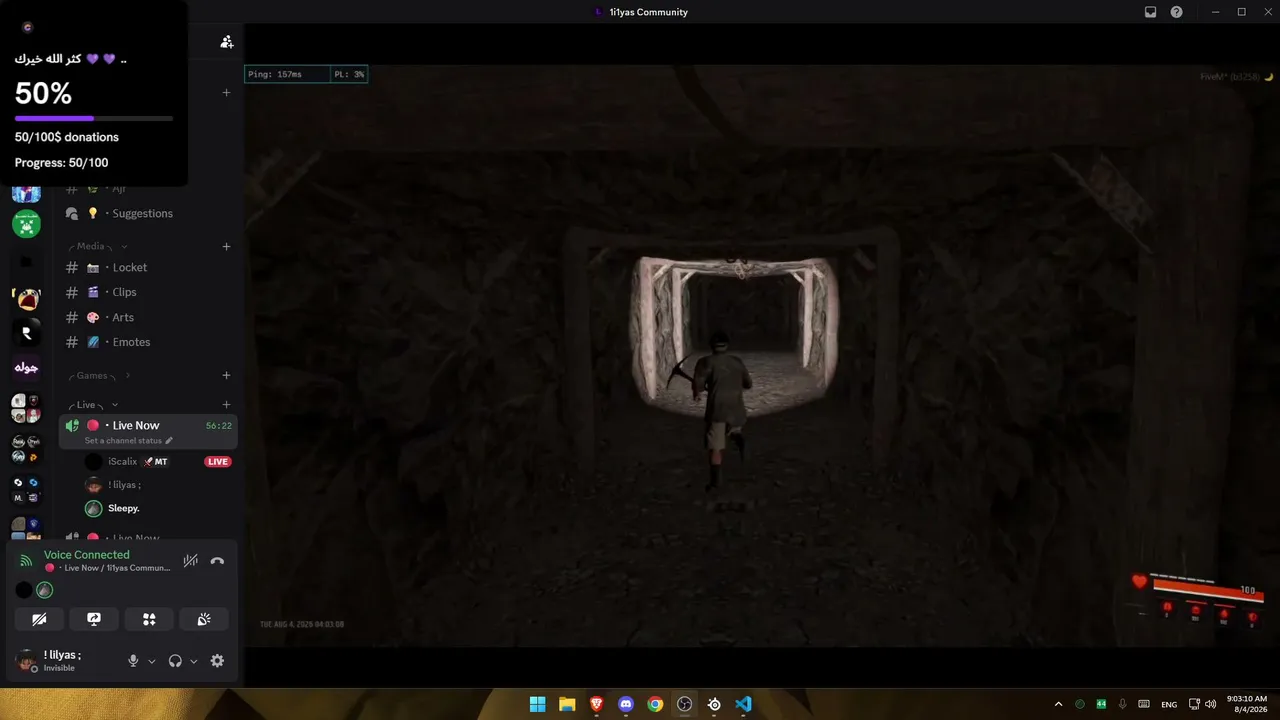Launch Brave browser from taskbar
The width and height of the screenshot is (1280, 720).
click(596, 704)
